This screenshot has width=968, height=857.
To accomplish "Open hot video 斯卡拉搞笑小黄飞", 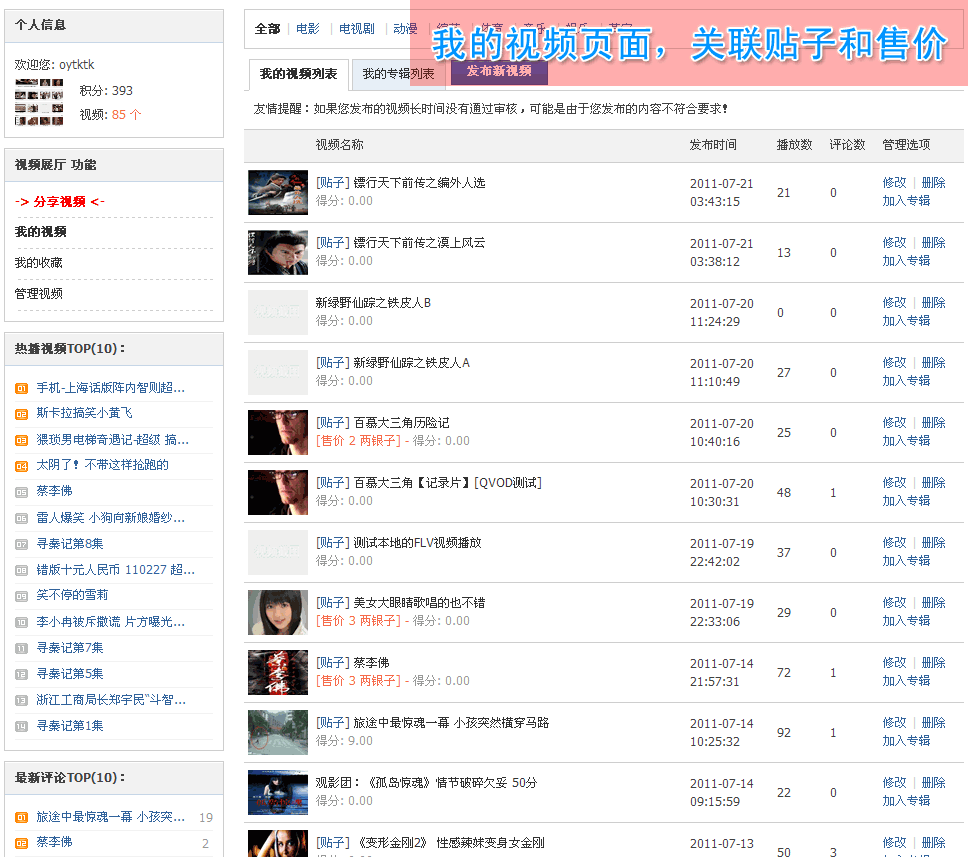I will (84, 413).
